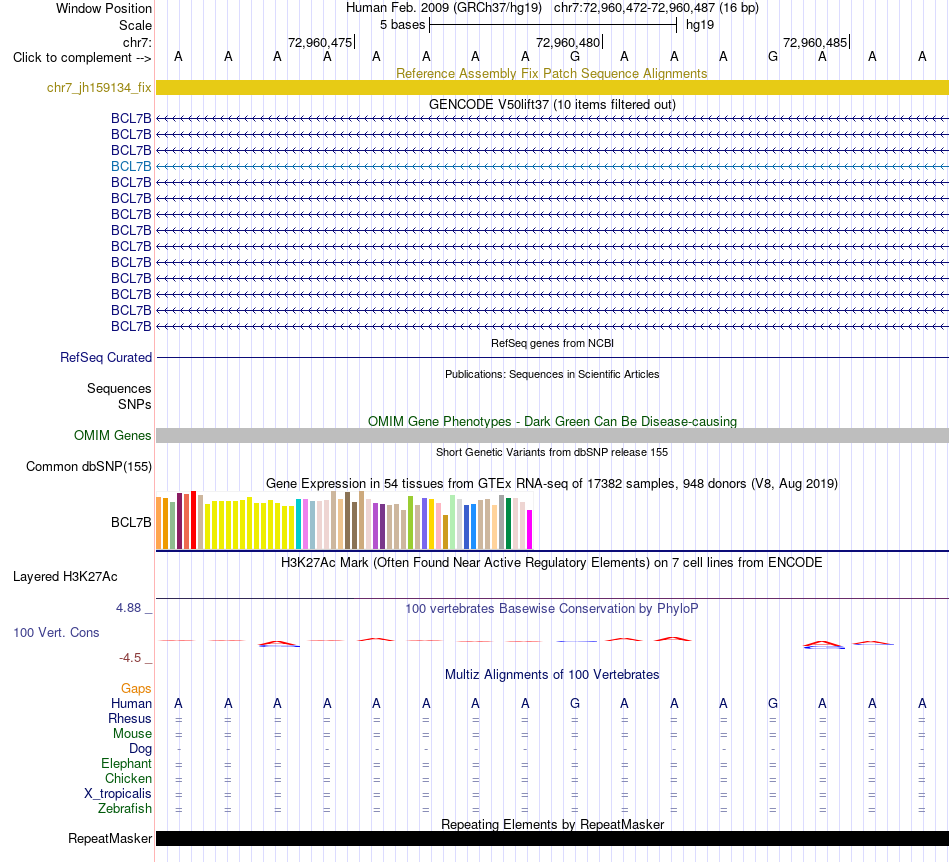Click the yellow fix patch alignment bar

point(552,87)
